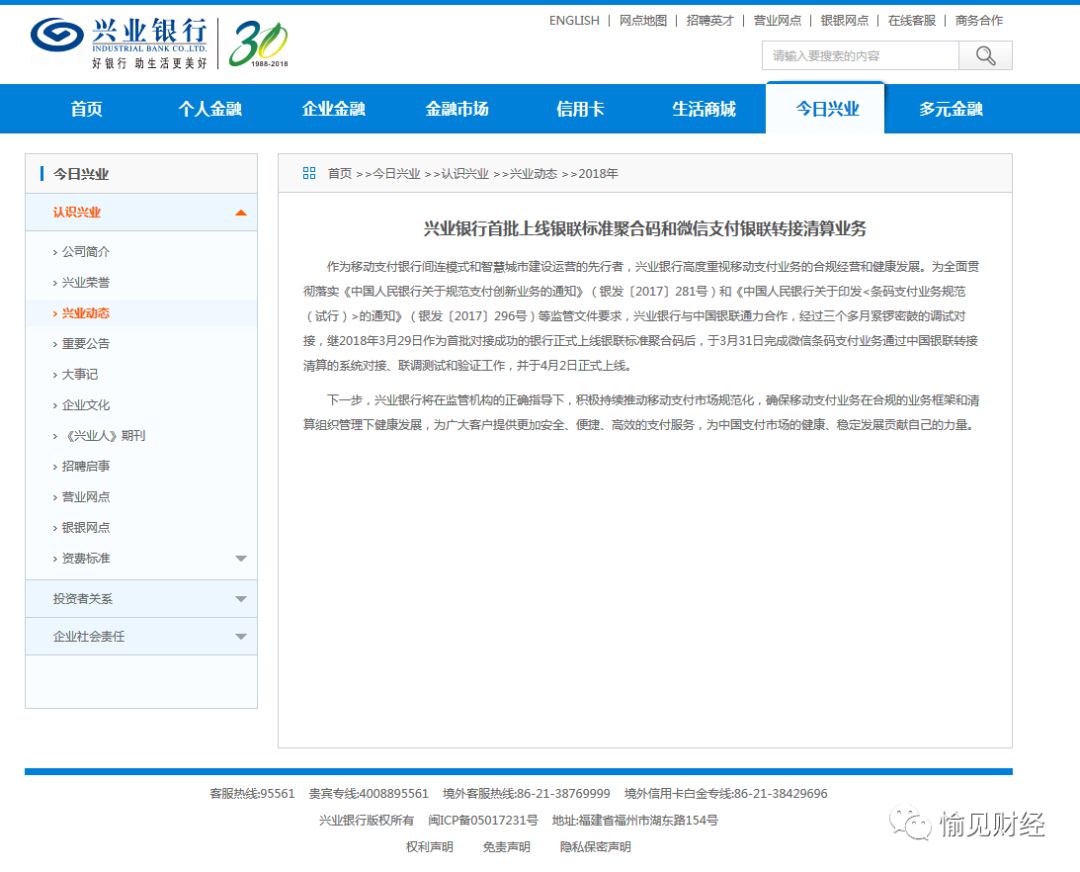Open the 多元金融 navigation tab
Image resolution: width=1080 pixels, height=872 pixels.
[x=951, y=109]
